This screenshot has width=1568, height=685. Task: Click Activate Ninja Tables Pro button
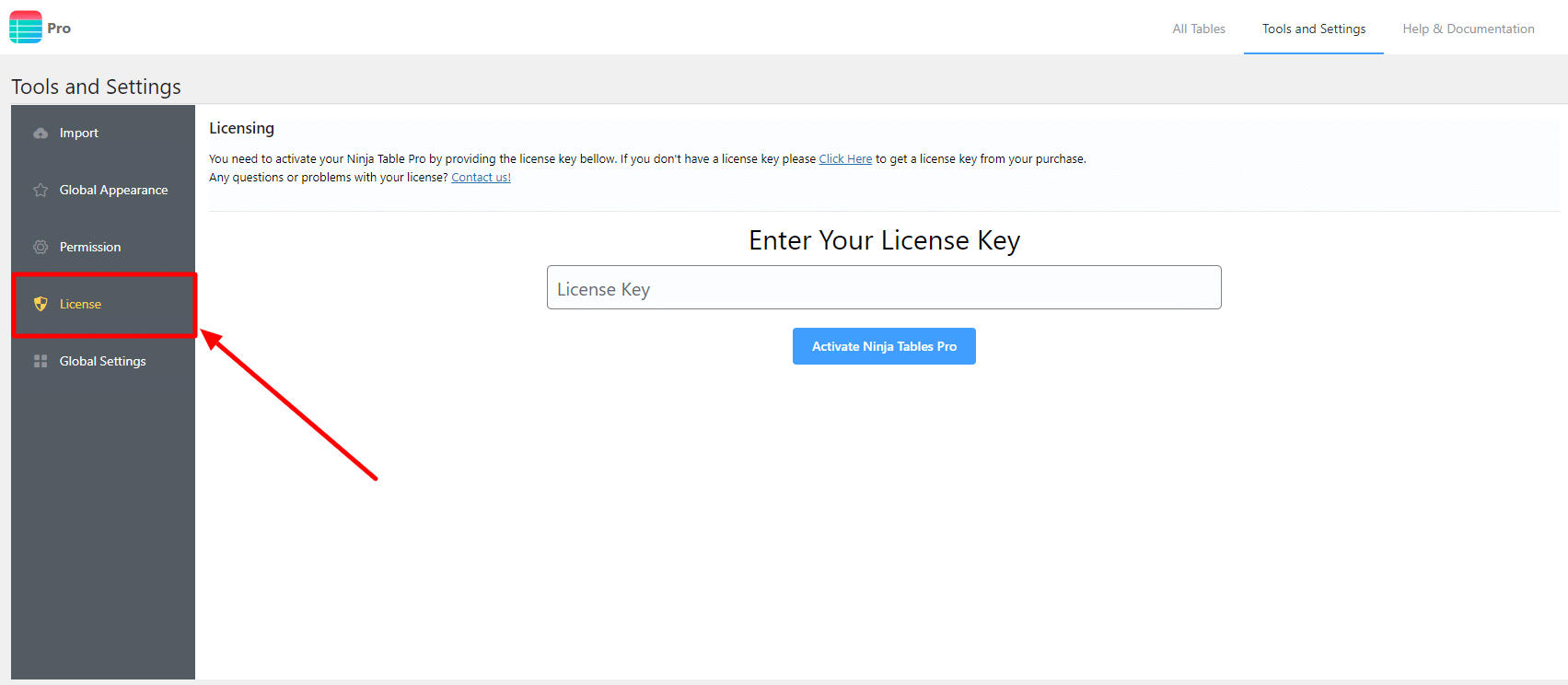click(x=884, y=346)
